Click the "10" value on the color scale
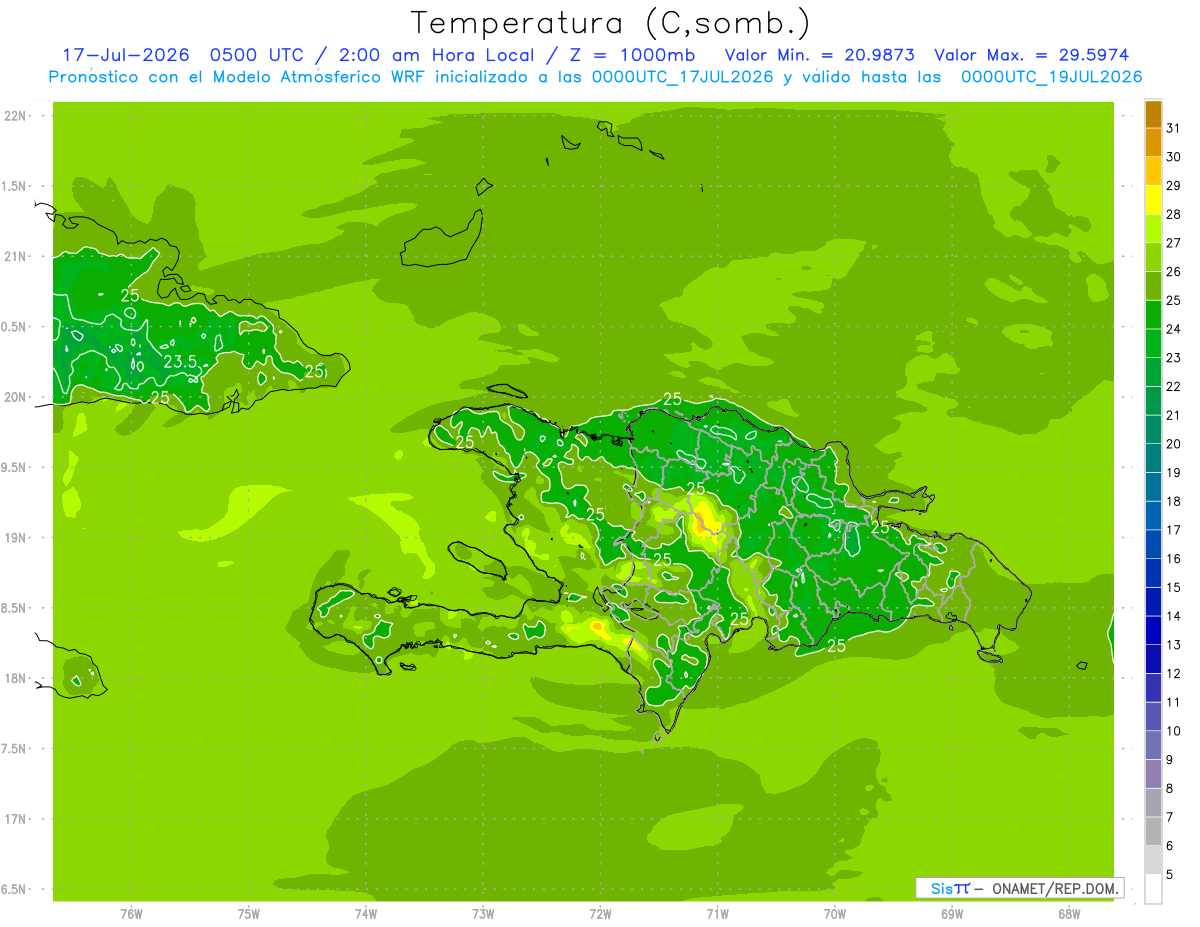 tap(1174, 731)
